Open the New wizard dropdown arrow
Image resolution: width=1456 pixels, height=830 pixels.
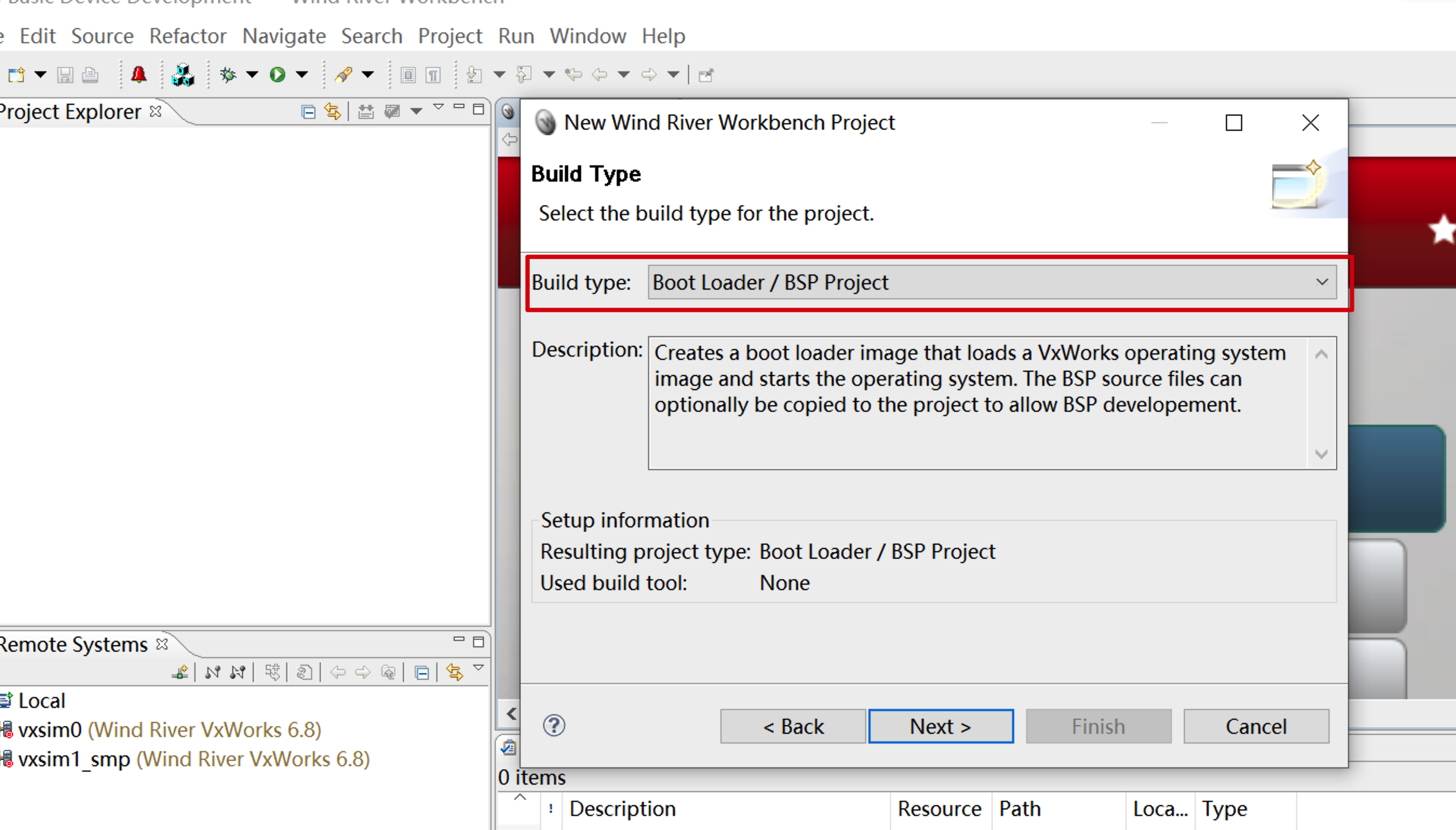point(41,75)
